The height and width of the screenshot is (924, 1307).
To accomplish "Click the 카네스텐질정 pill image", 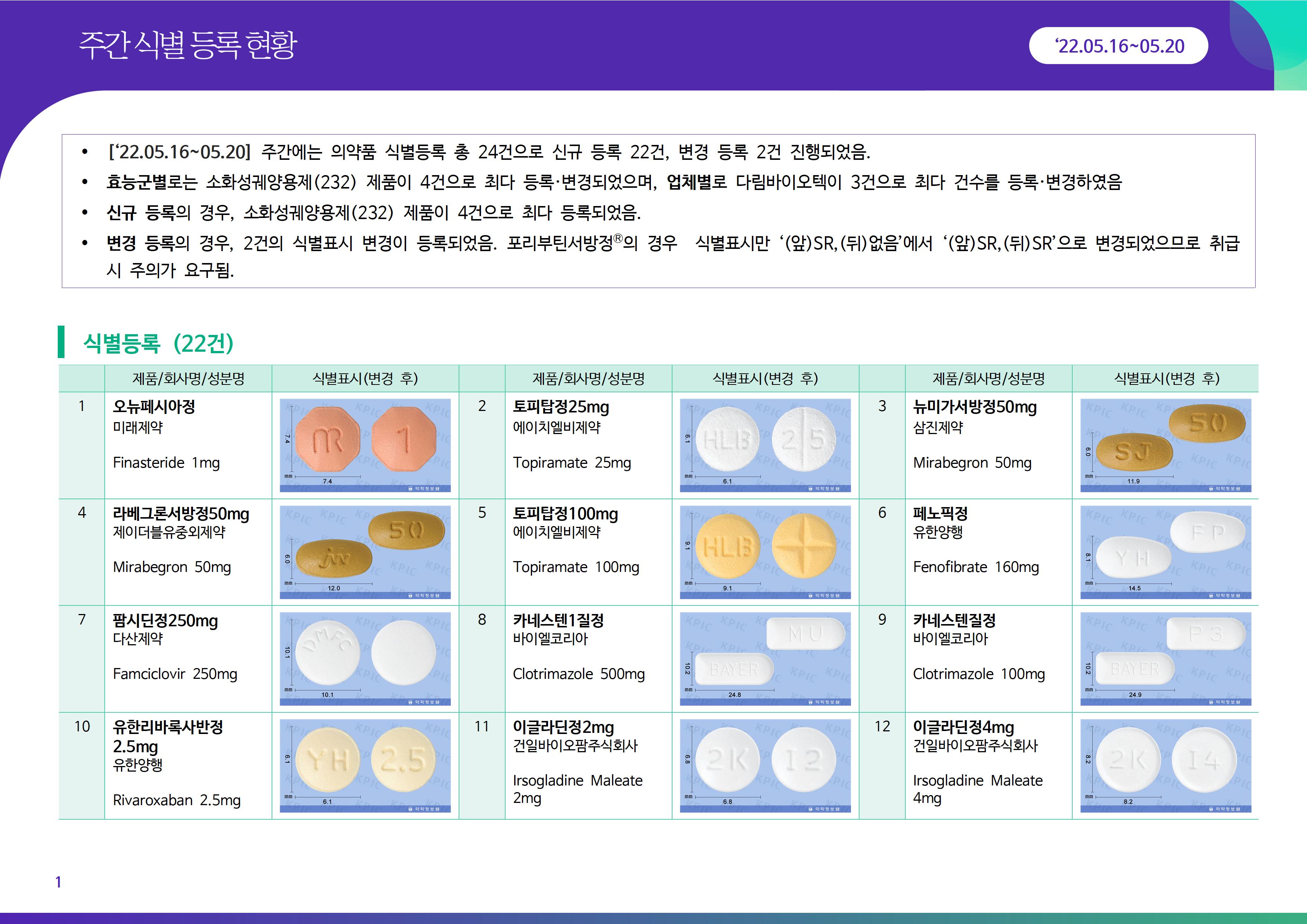I will (1165, 658).
